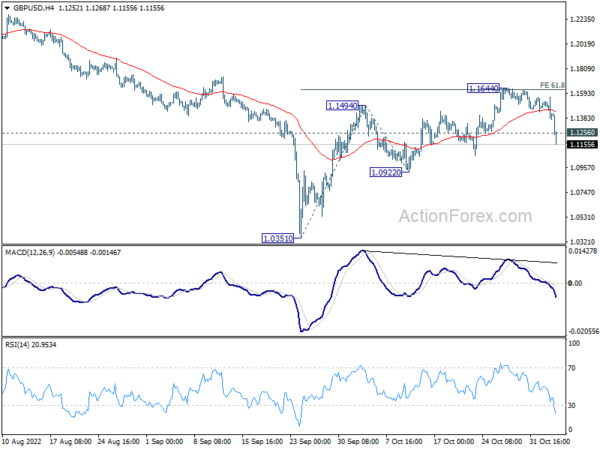
Task: Click the 30 Sep 08:00 date label
Action: point(358,442)
